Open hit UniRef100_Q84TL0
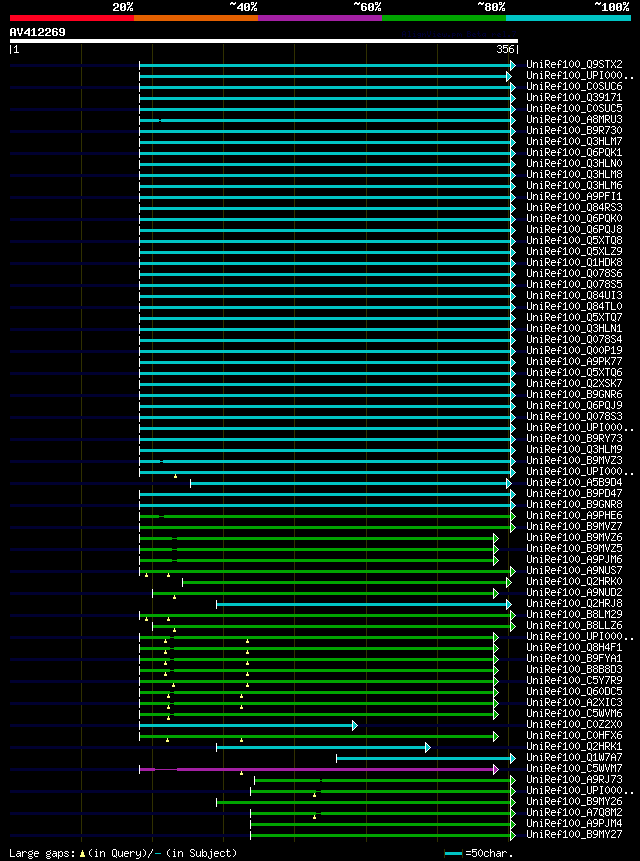Image resolution: width=640 pixels, height=861 pixels. [x=574, y=306]
